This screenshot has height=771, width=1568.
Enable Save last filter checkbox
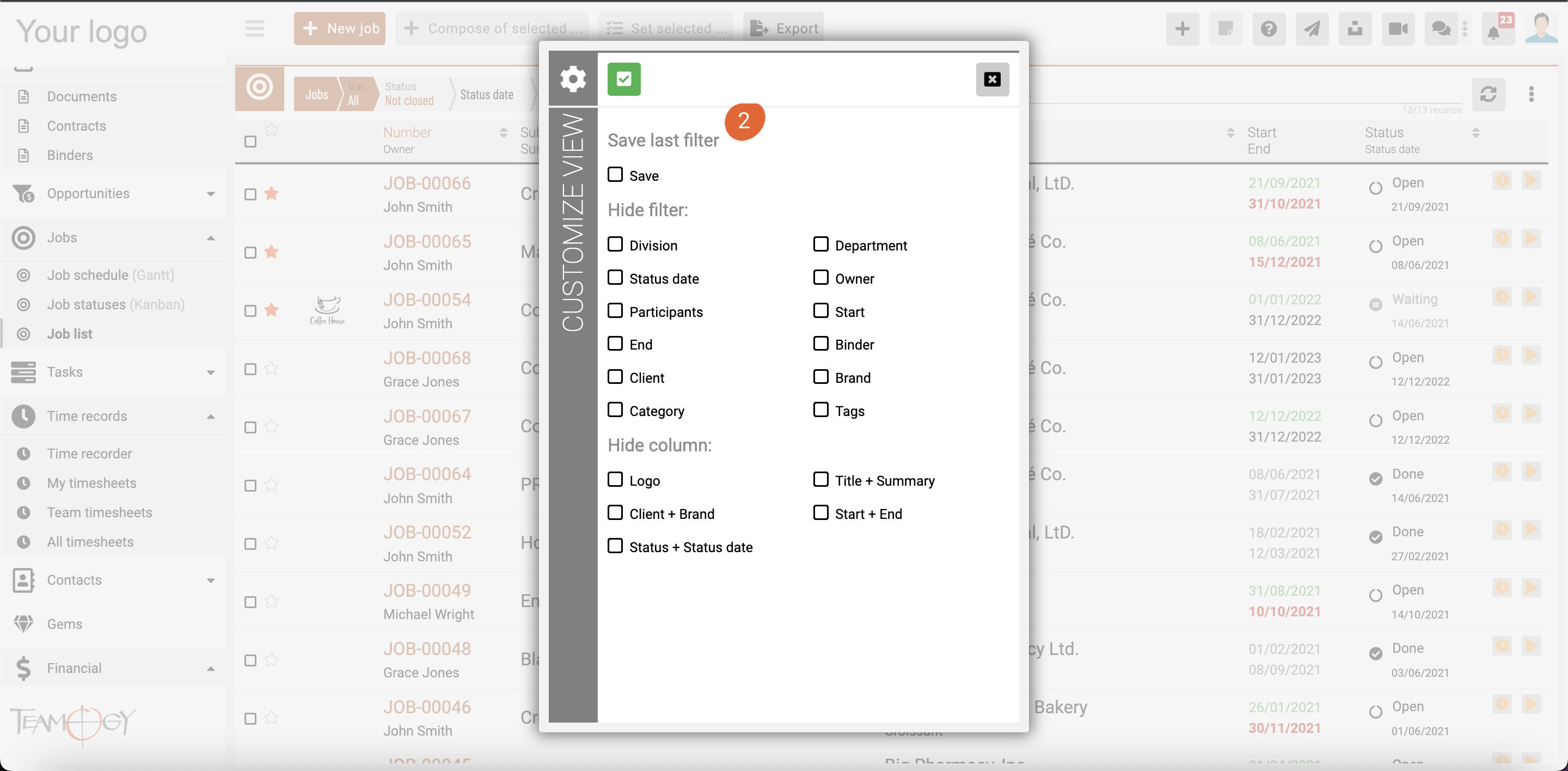pos(615,175)
